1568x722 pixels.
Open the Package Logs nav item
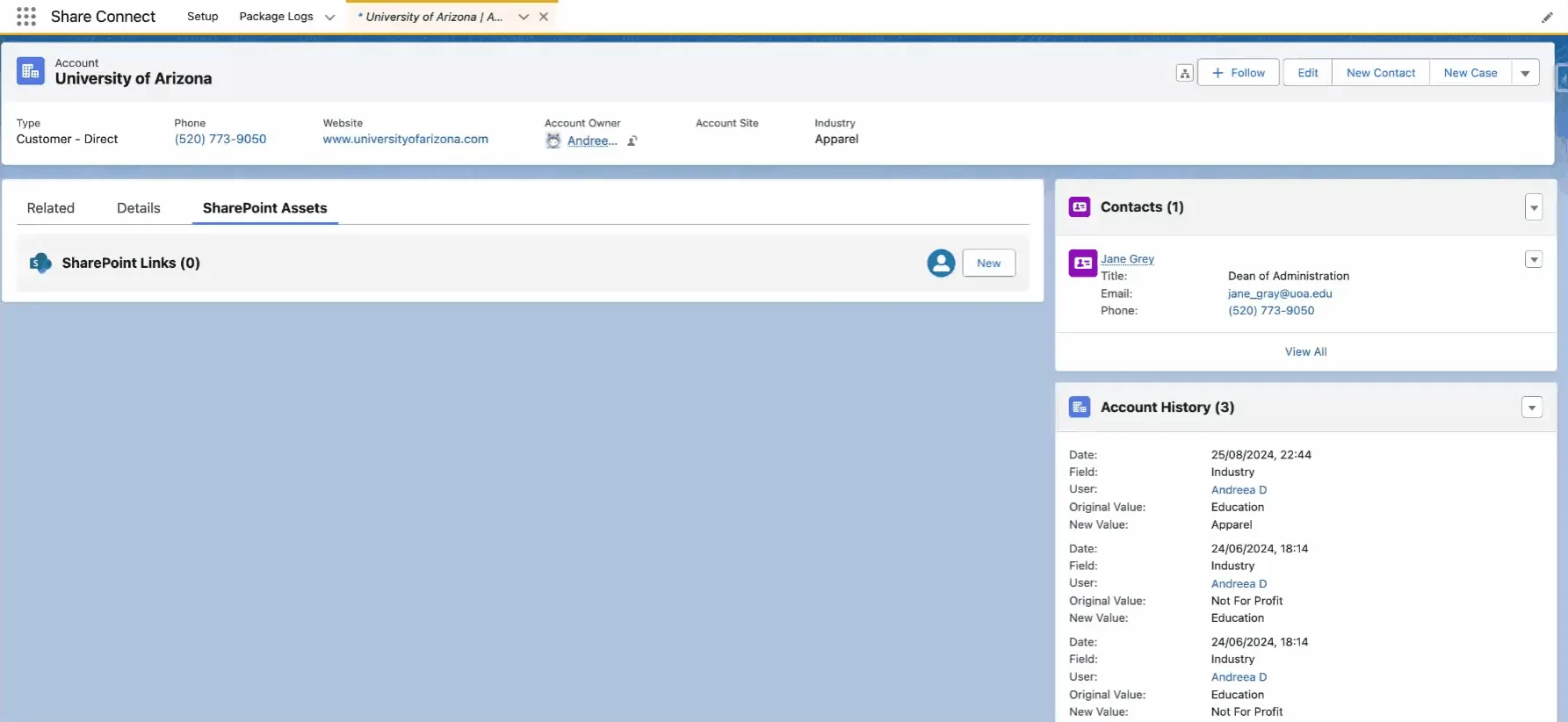[276, 17]
